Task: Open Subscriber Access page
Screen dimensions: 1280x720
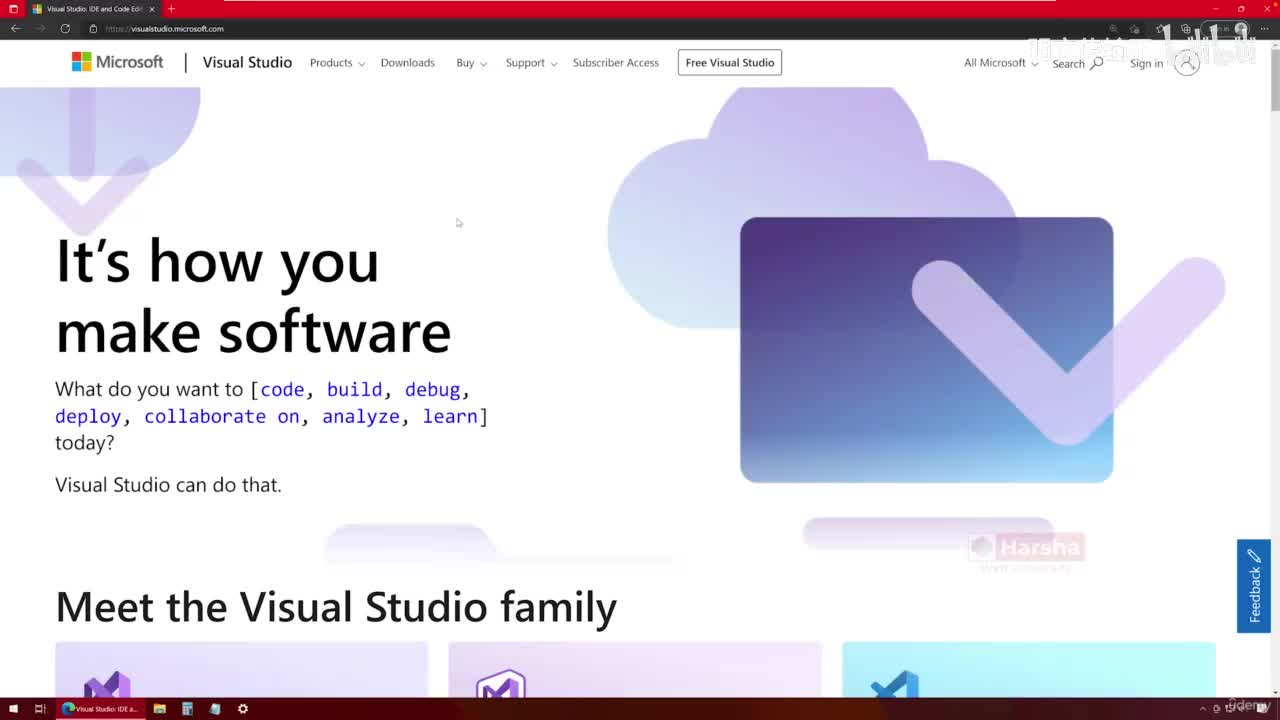Action: [615, 63]
